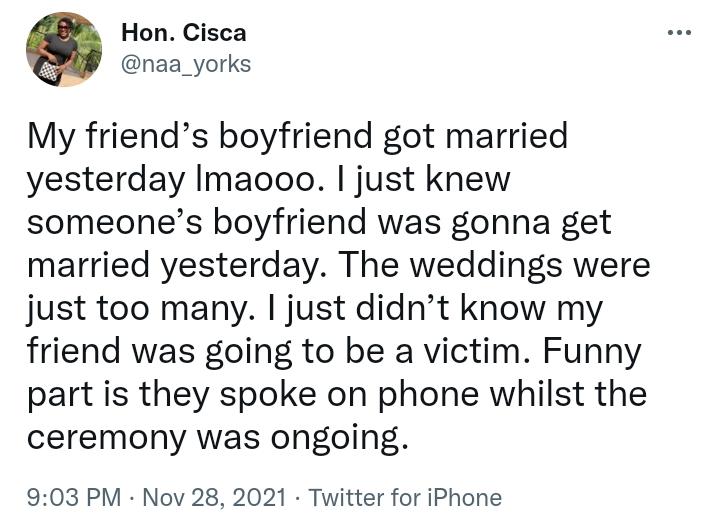Open the three-dot more options menu
This screenshot has height=517, width=720.
[x=680, y=32]
